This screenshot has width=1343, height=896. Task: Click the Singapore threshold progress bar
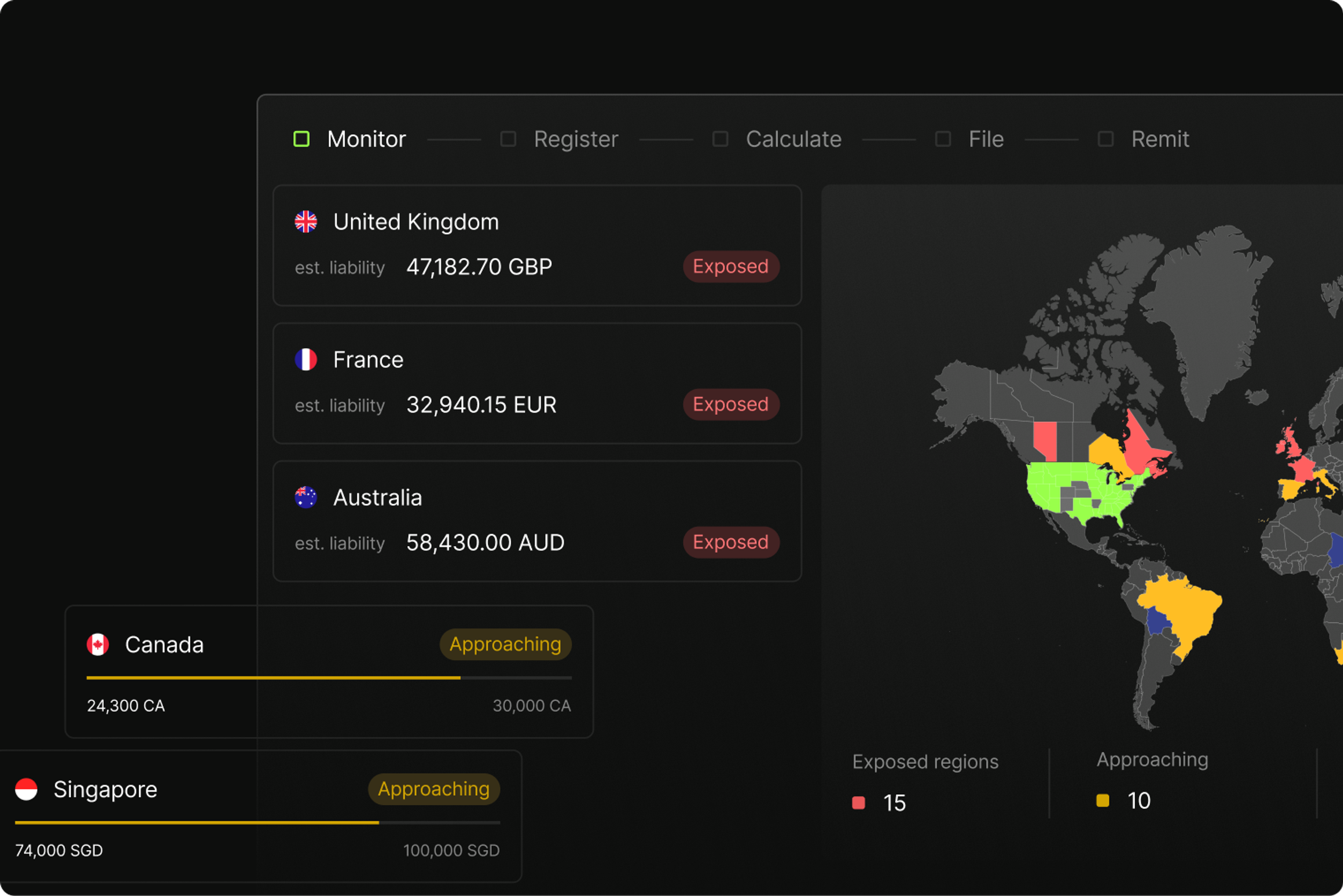(257, 822)
